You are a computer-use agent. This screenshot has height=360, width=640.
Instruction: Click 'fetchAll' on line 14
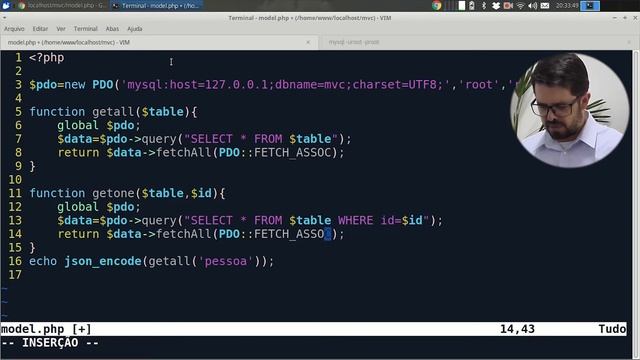pos(183,234)
